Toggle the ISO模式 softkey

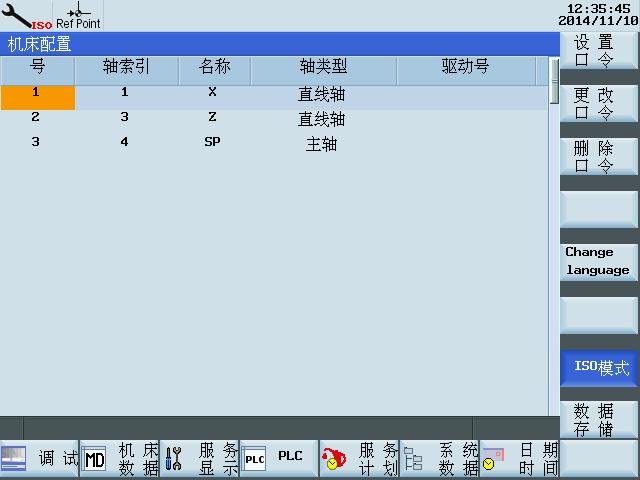(598, 368)
